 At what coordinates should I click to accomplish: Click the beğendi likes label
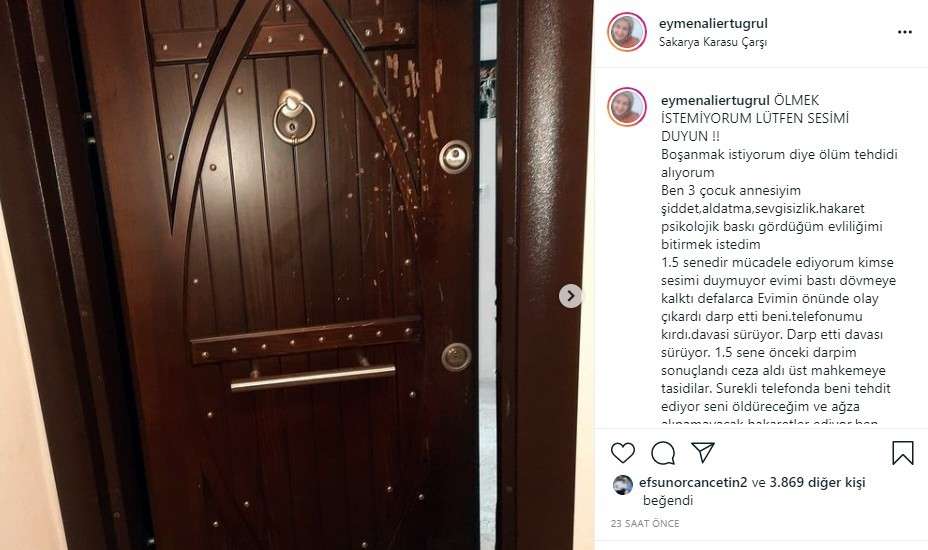pos(668,500)
